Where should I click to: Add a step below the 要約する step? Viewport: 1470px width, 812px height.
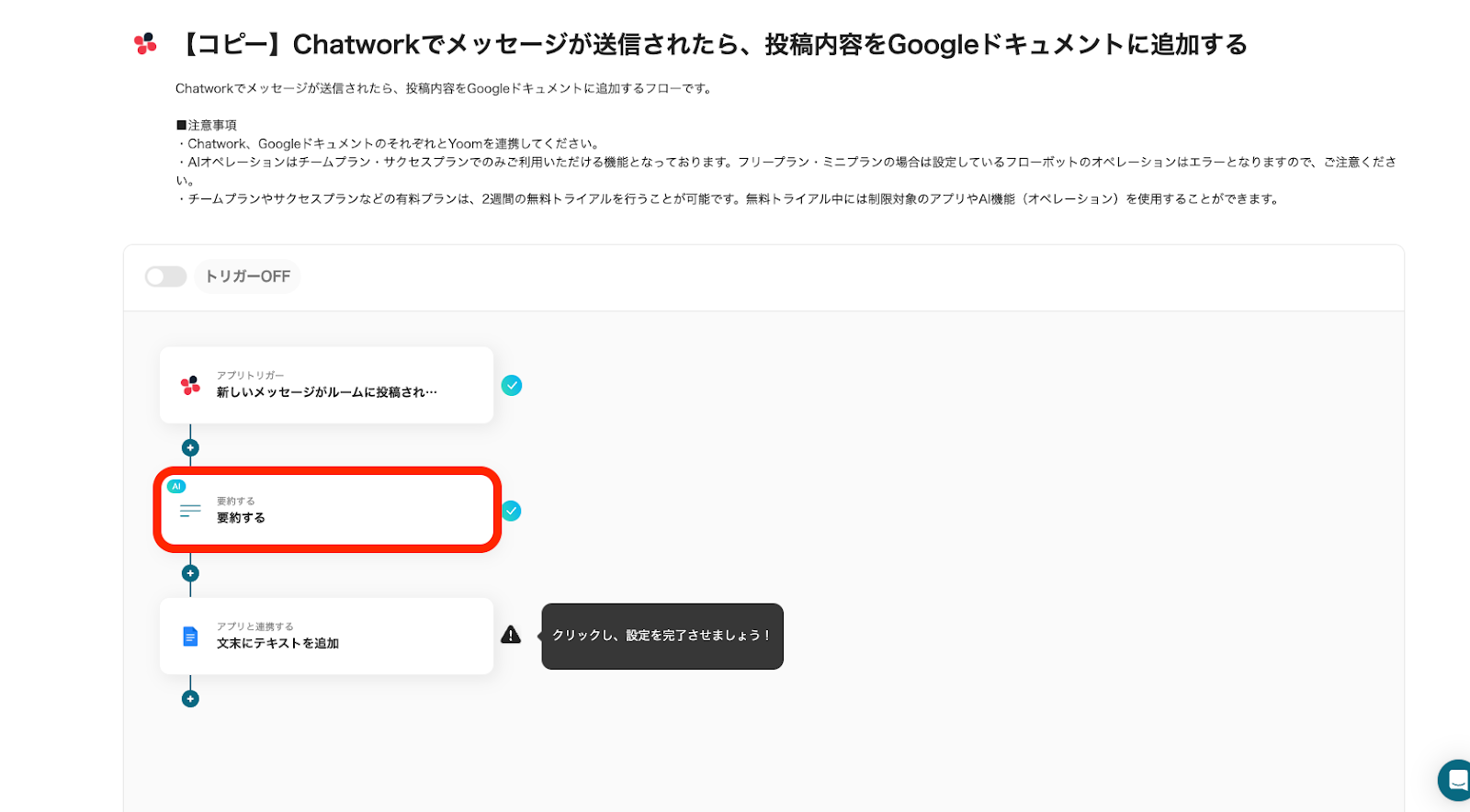[190, 573]
